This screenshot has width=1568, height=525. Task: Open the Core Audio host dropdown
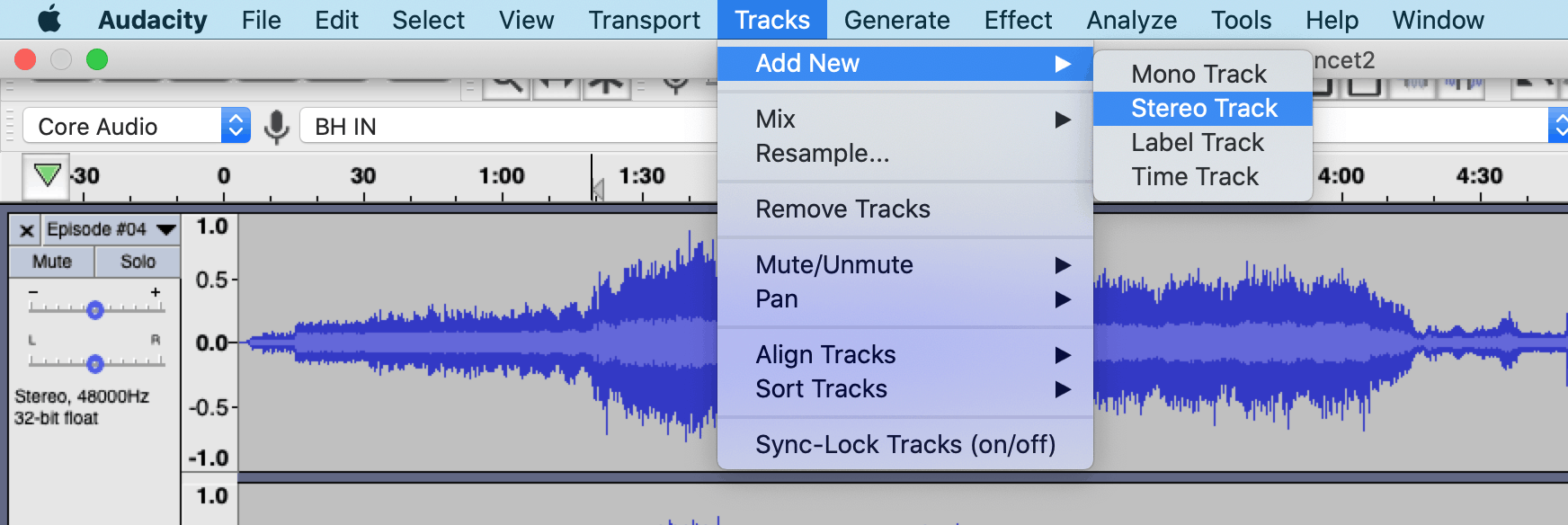[x=137, y=126]
